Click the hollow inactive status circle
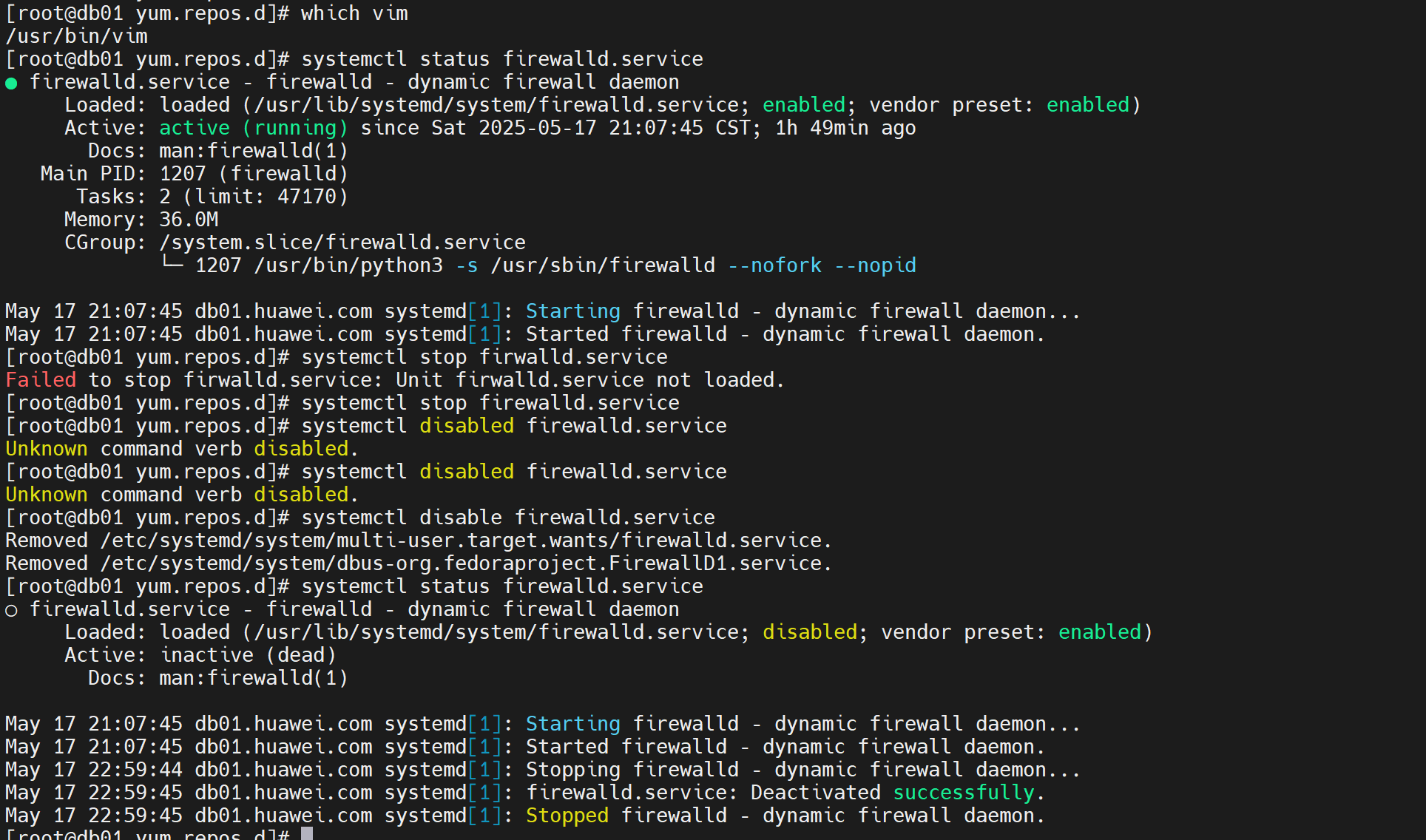This screenshot has width=1426, height=840. (11, 610)
